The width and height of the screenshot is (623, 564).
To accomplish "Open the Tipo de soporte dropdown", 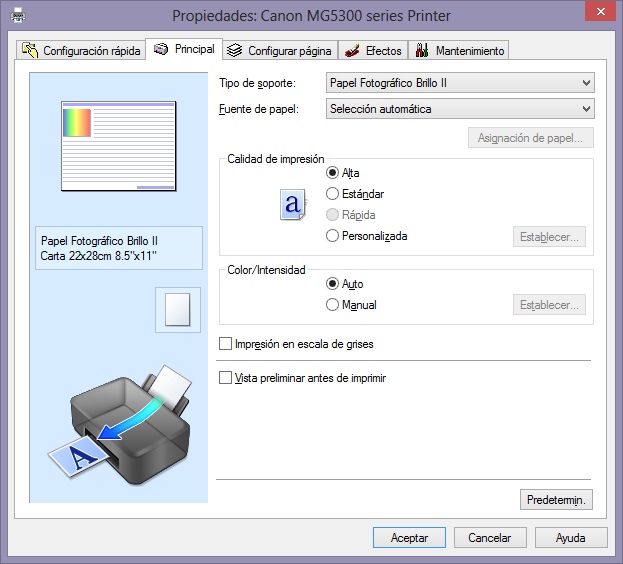I will (x=460, y=83).
